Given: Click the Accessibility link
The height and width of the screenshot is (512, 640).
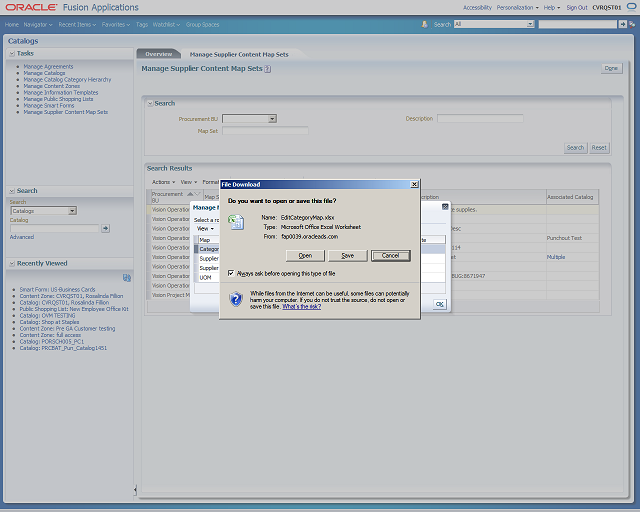Looking at the screenshot, I should pos(477,7).
